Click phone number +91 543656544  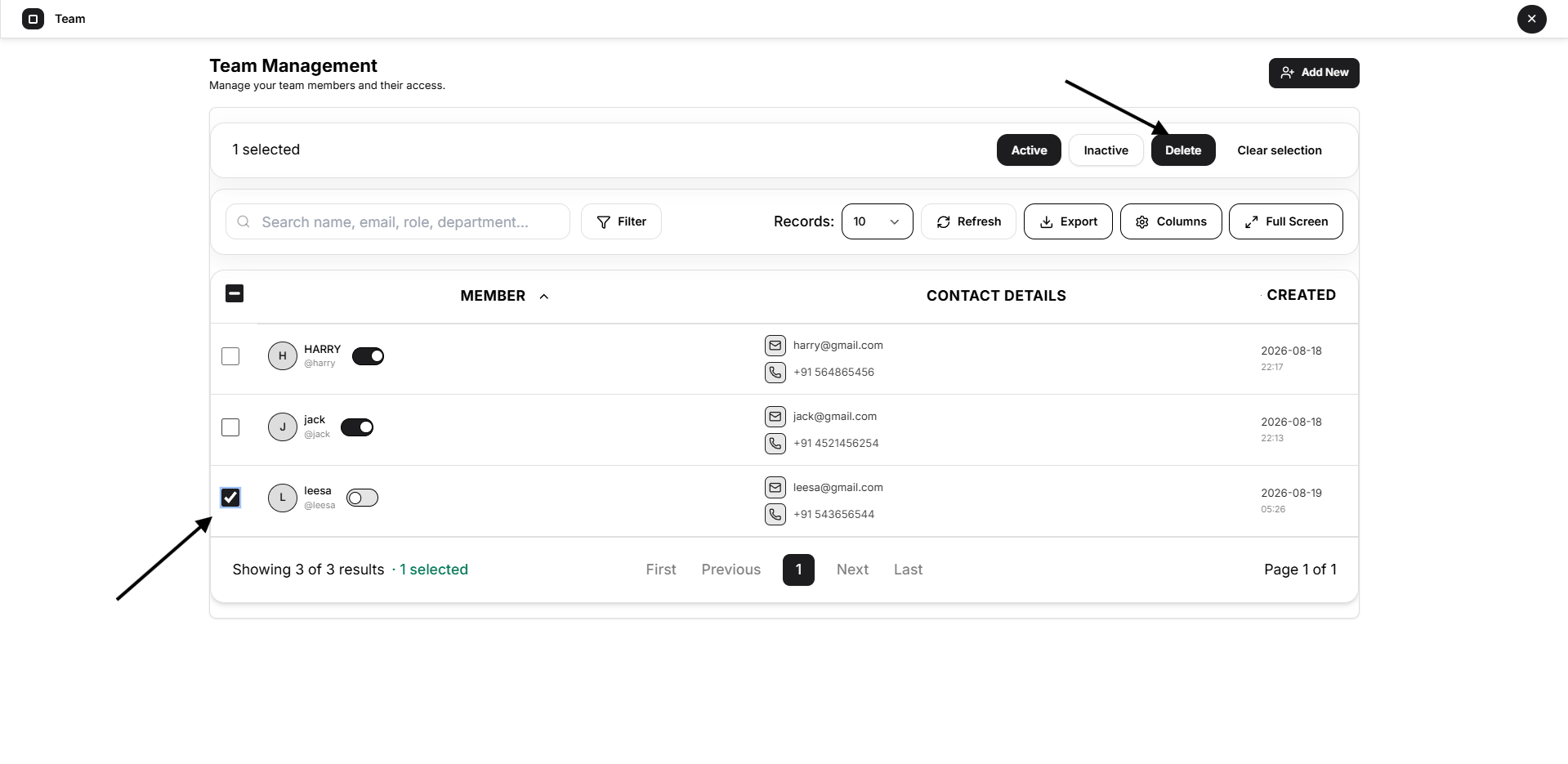833,515
